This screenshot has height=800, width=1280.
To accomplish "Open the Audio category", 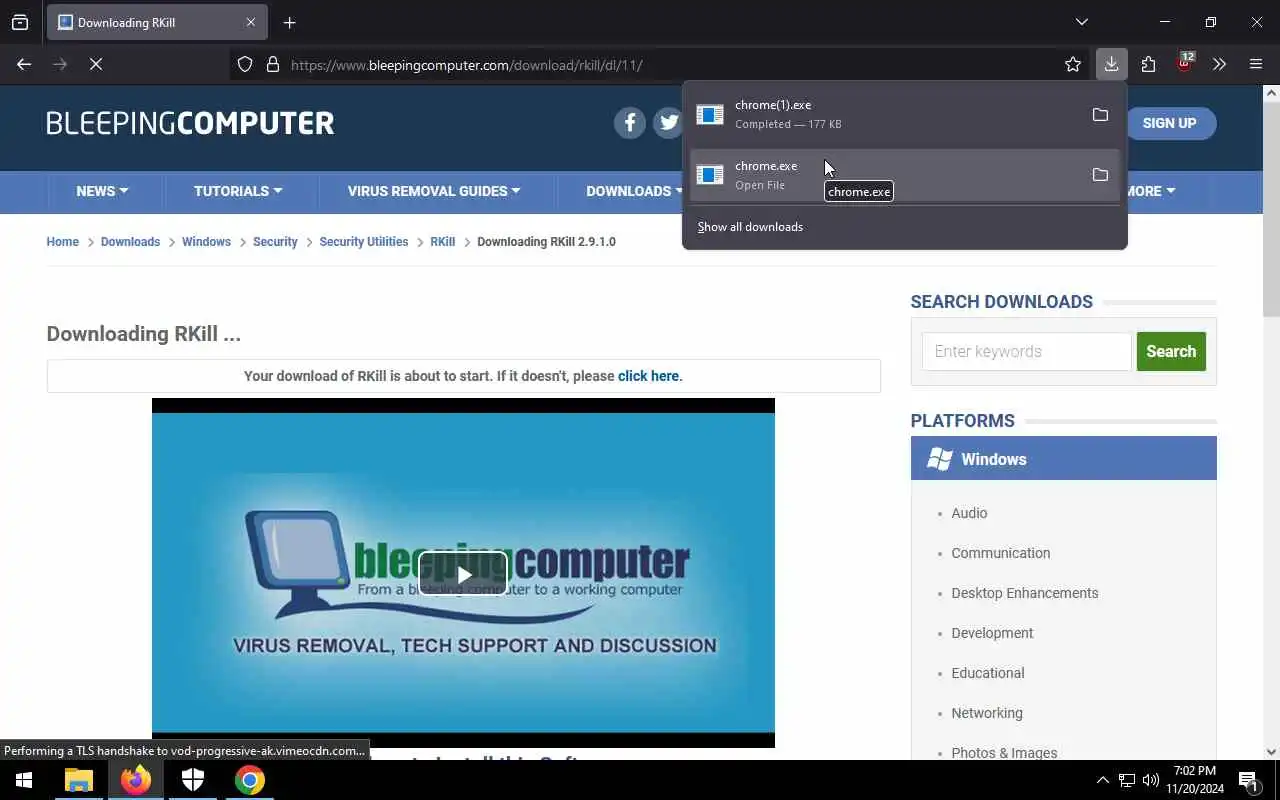I will (969, 513).
